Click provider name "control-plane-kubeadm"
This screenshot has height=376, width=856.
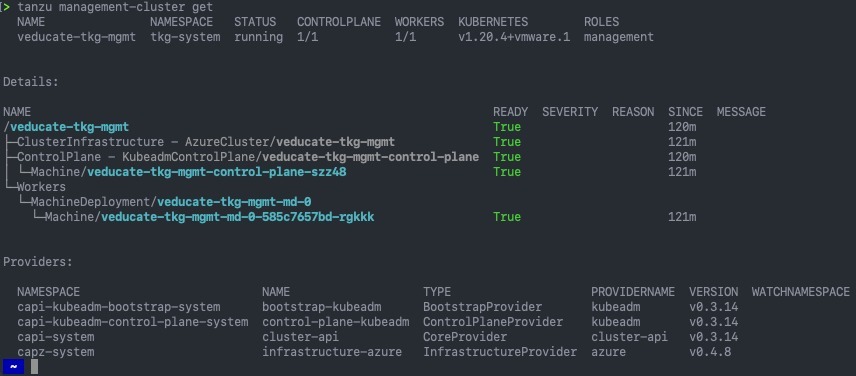(x=336, y=322)
